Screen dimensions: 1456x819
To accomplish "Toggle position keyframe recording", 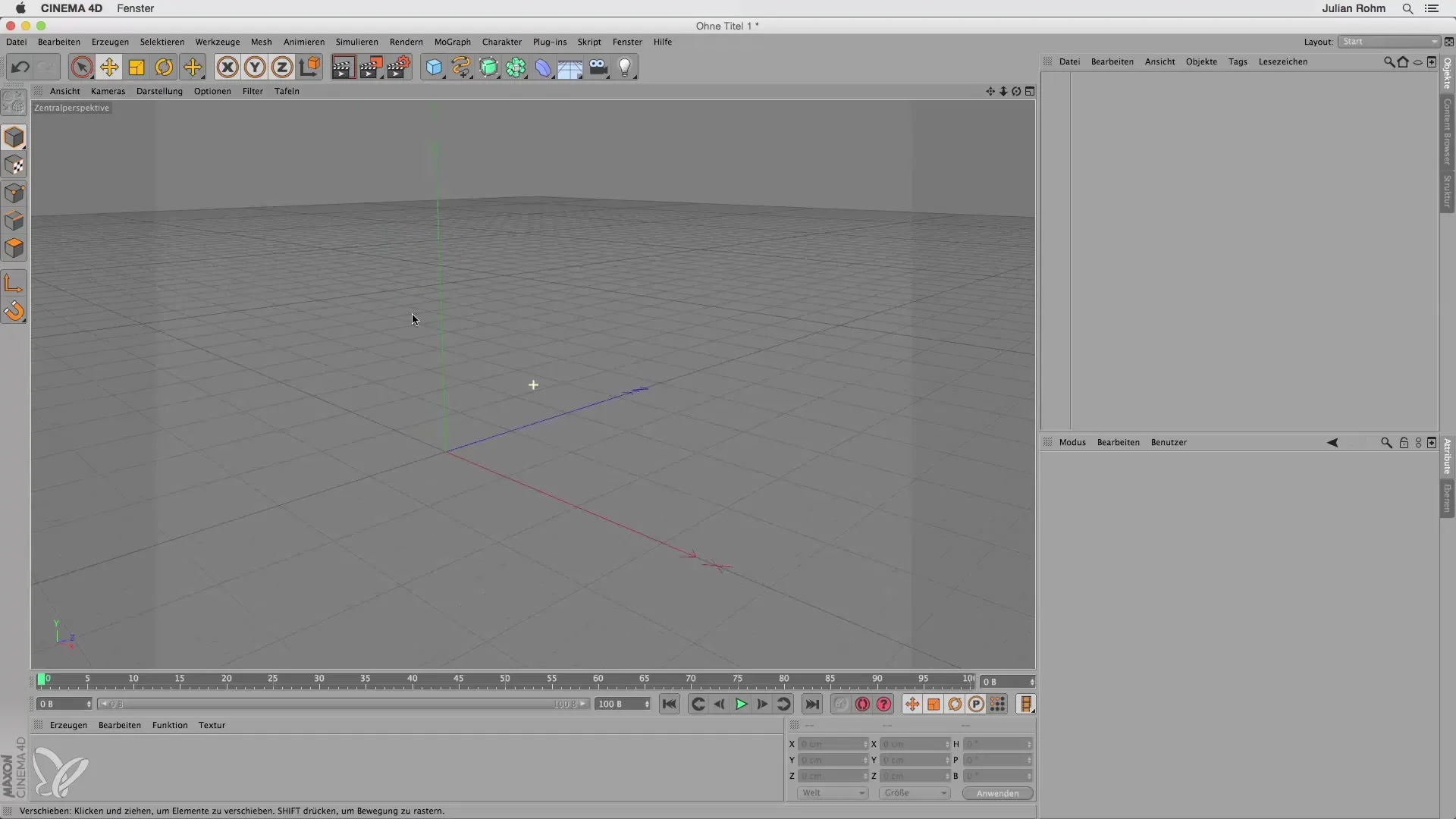I will [912, 704].
